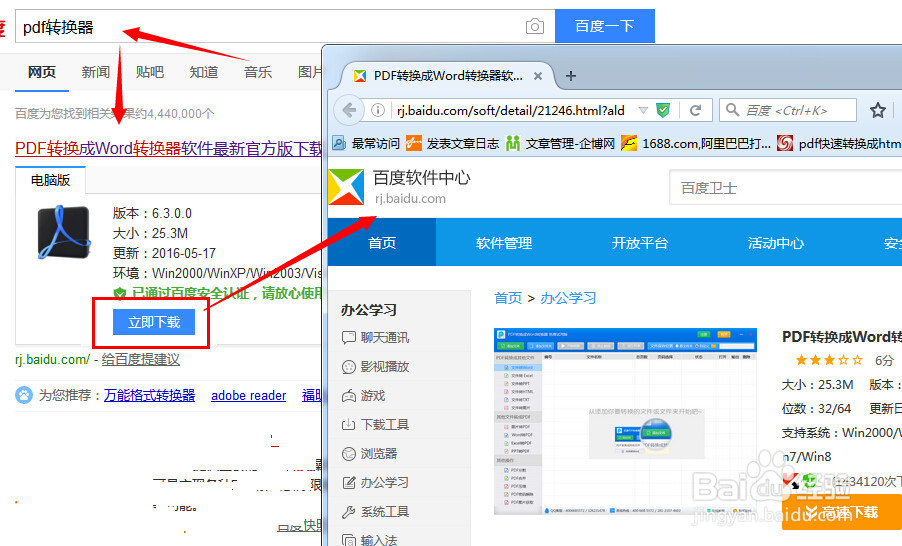Click the Baidu paw icon beside 为您推荐
The height and width of the screenshot is (546, 902).
tap(24, 395)
